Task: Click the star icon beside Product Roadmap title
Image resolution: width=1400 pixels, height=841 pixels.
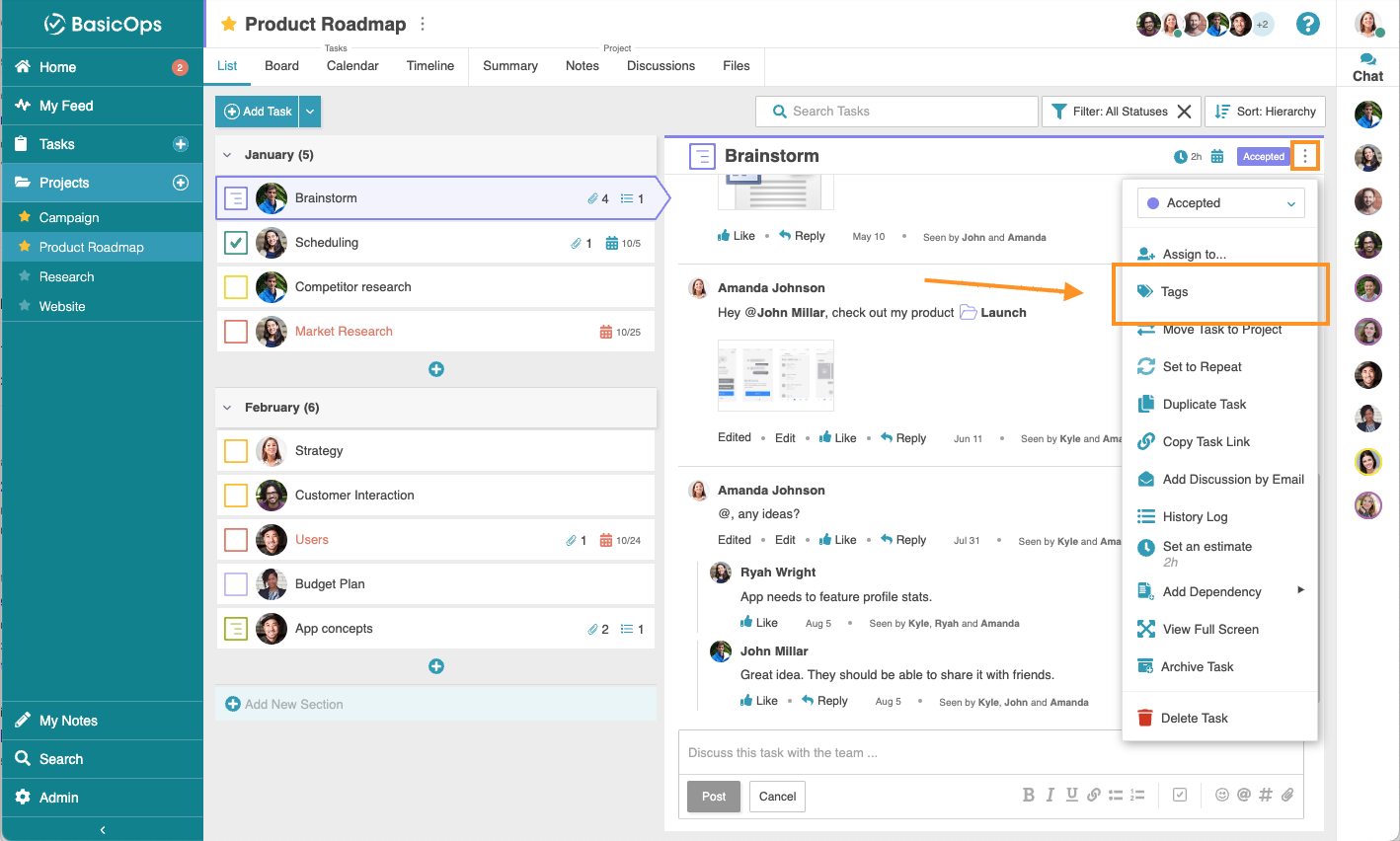Action: pyautogui.click(x=229, y=24)
